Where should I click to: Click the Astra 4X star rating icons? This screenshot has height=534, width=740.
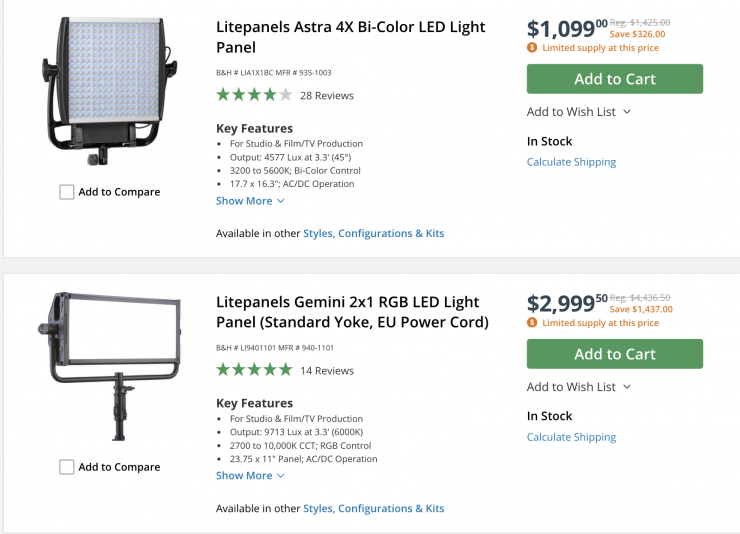click(254, 95)
